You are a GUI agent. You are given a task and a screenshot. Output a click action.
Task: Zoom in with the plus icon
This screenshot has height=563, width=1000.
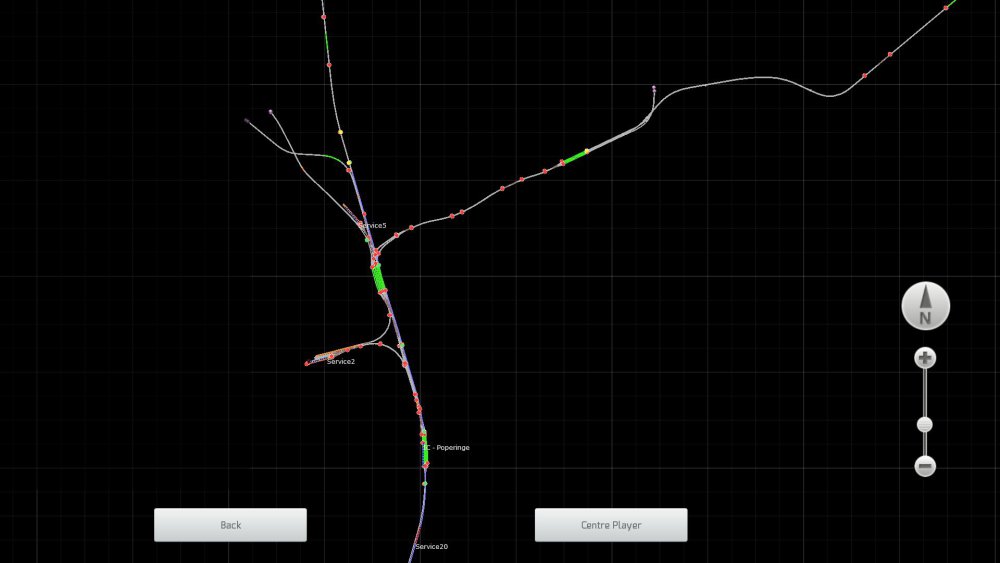[925, 358]
